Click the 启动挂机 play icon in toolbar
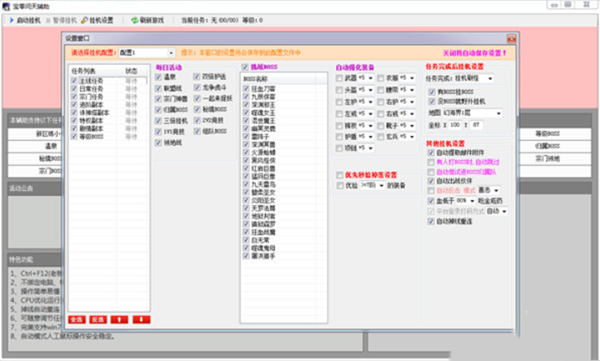600x361 pixels. [x=11, y=20]
